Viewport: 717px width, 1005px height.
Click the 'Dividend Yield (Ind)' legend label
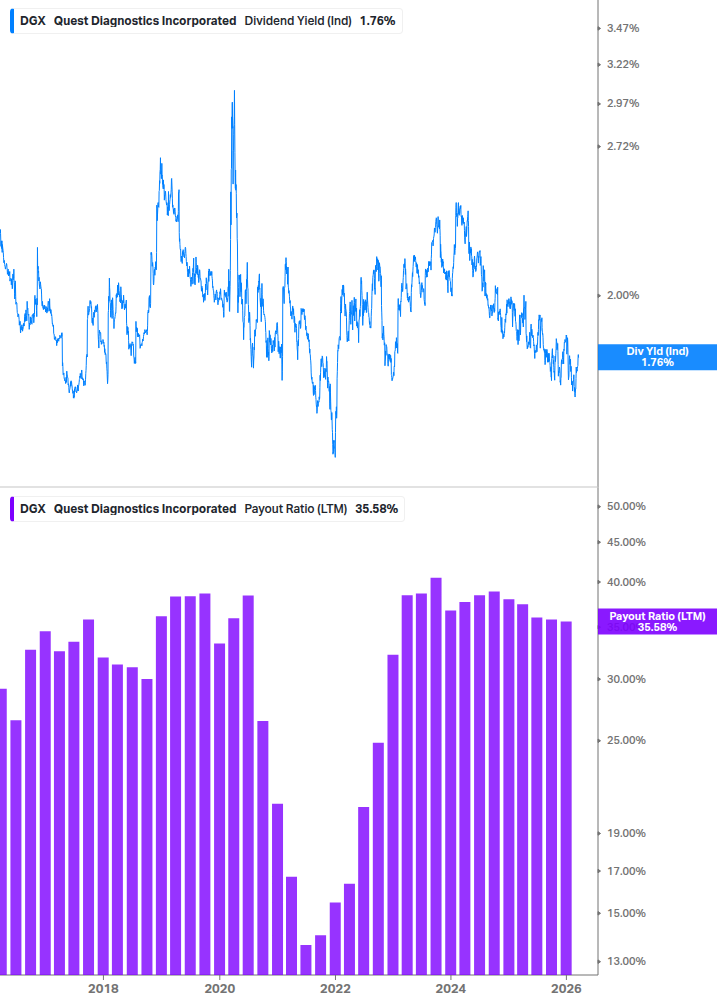click(x=298, y=21)
